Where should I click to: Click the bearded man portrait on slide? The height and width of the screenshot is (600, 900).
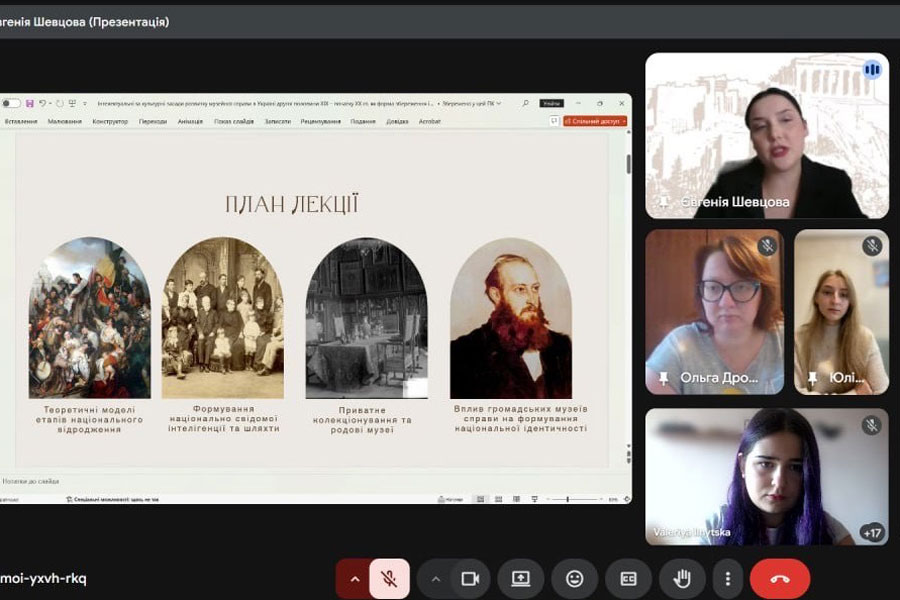point(510,318)
